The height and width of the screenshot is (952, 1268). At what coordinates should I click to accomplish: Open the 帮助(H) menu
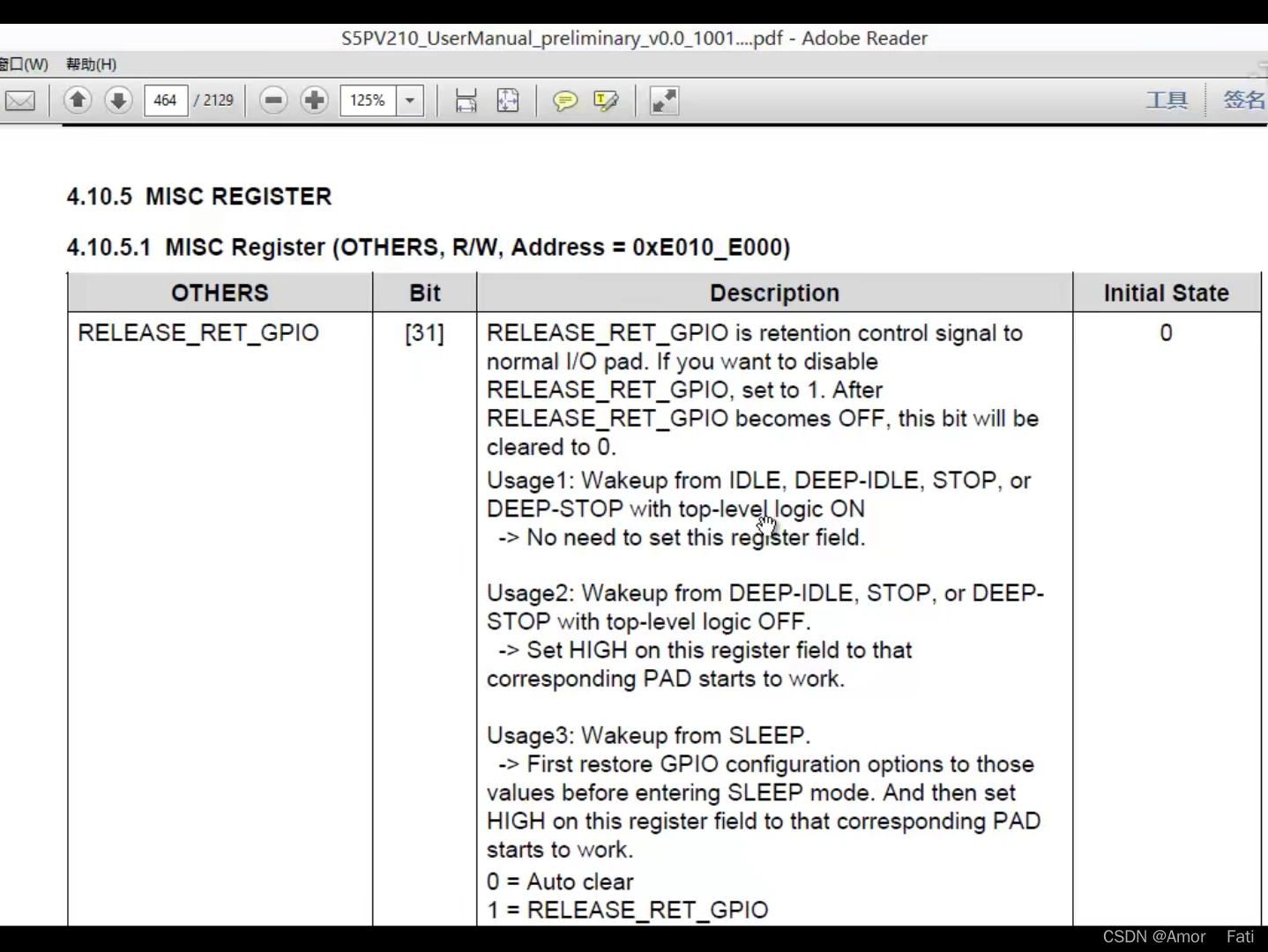tap(92, 64)
